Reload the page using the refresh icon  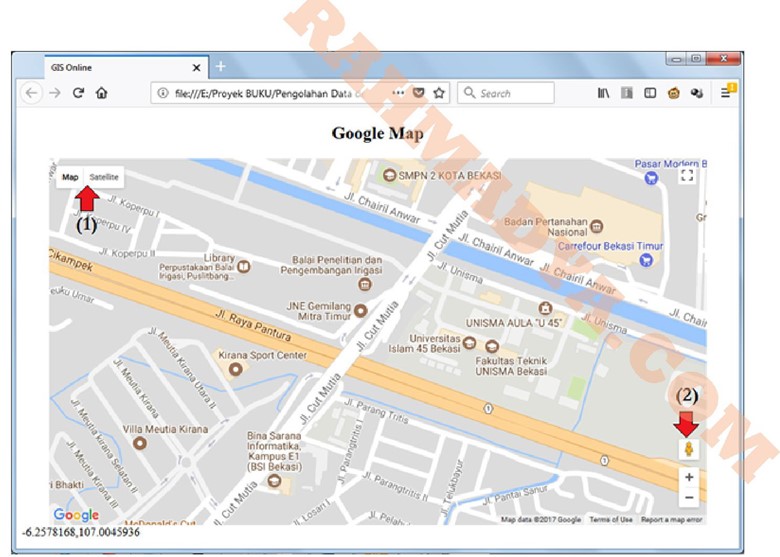78,93
